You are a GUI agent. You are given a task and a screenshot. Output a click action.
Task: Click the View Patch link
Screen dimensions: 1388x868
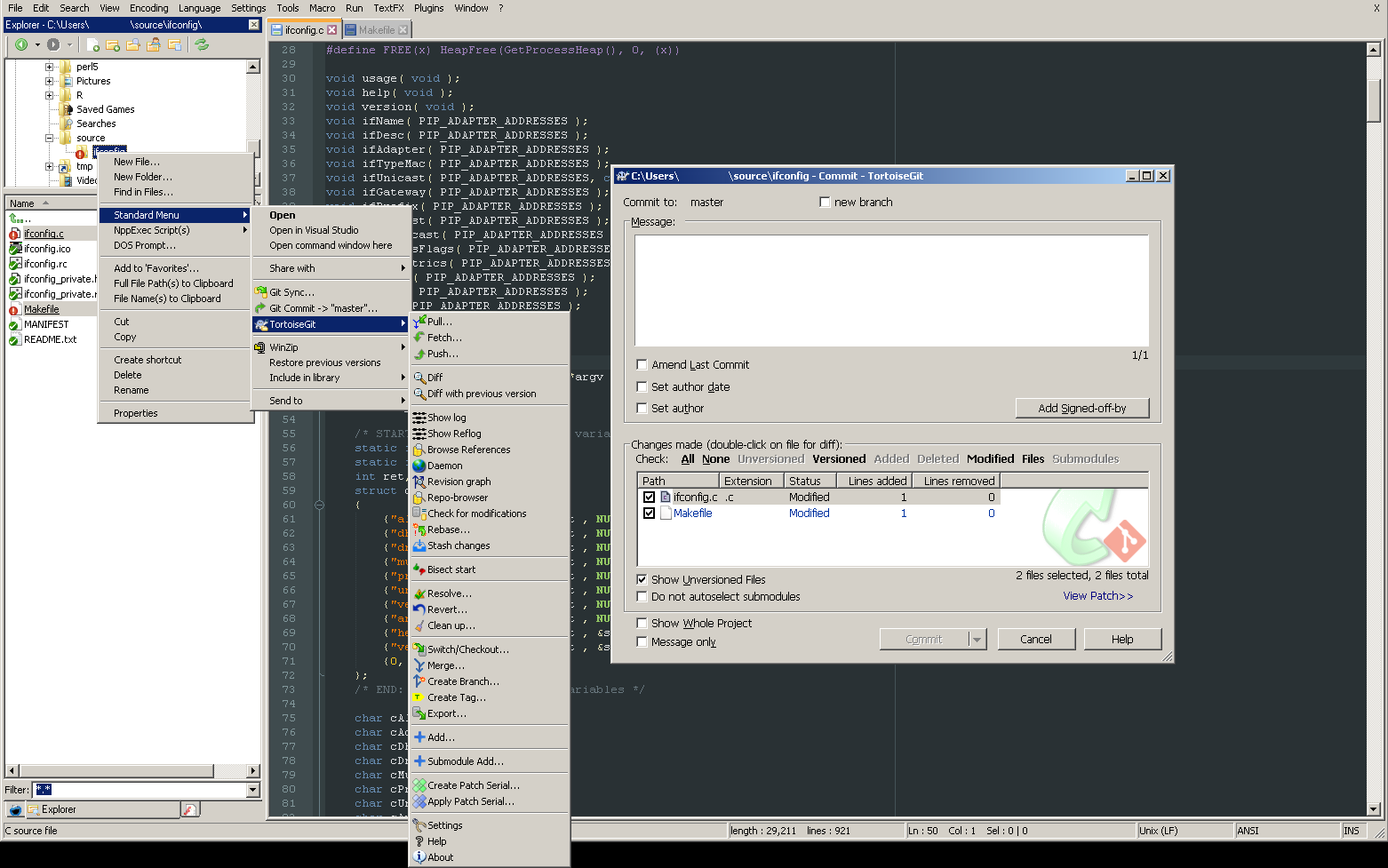click(x=1097, y=595)
